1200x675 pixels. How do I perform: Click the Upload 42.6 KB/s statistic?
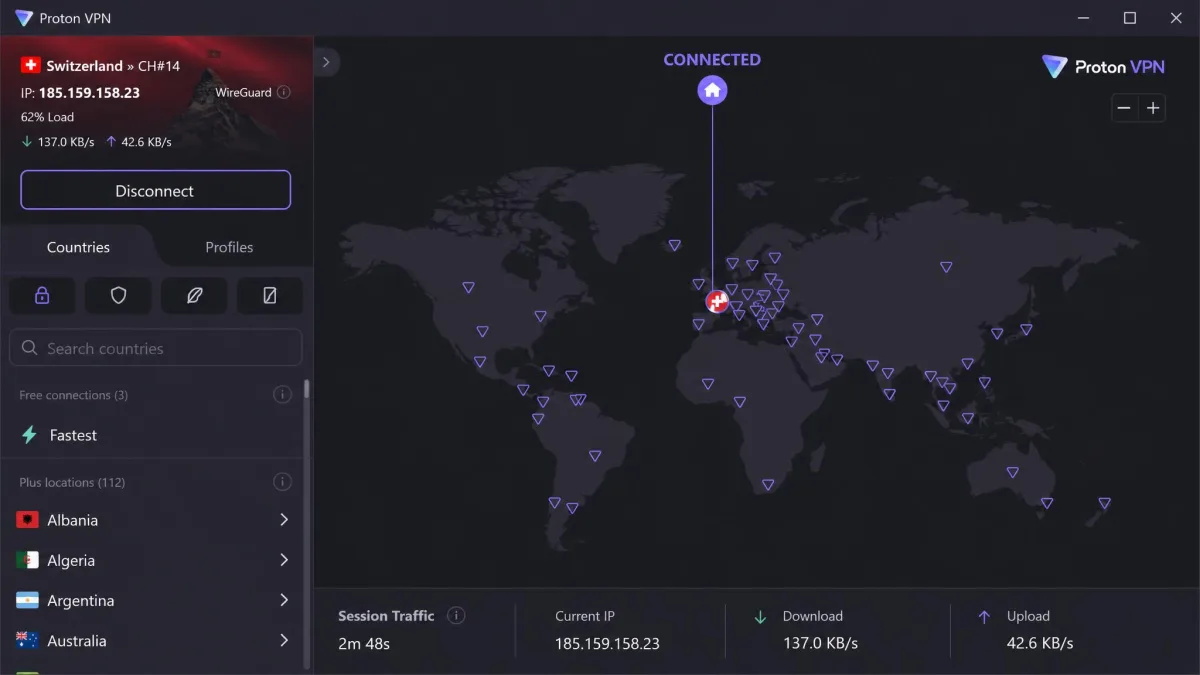point(1040,643)
